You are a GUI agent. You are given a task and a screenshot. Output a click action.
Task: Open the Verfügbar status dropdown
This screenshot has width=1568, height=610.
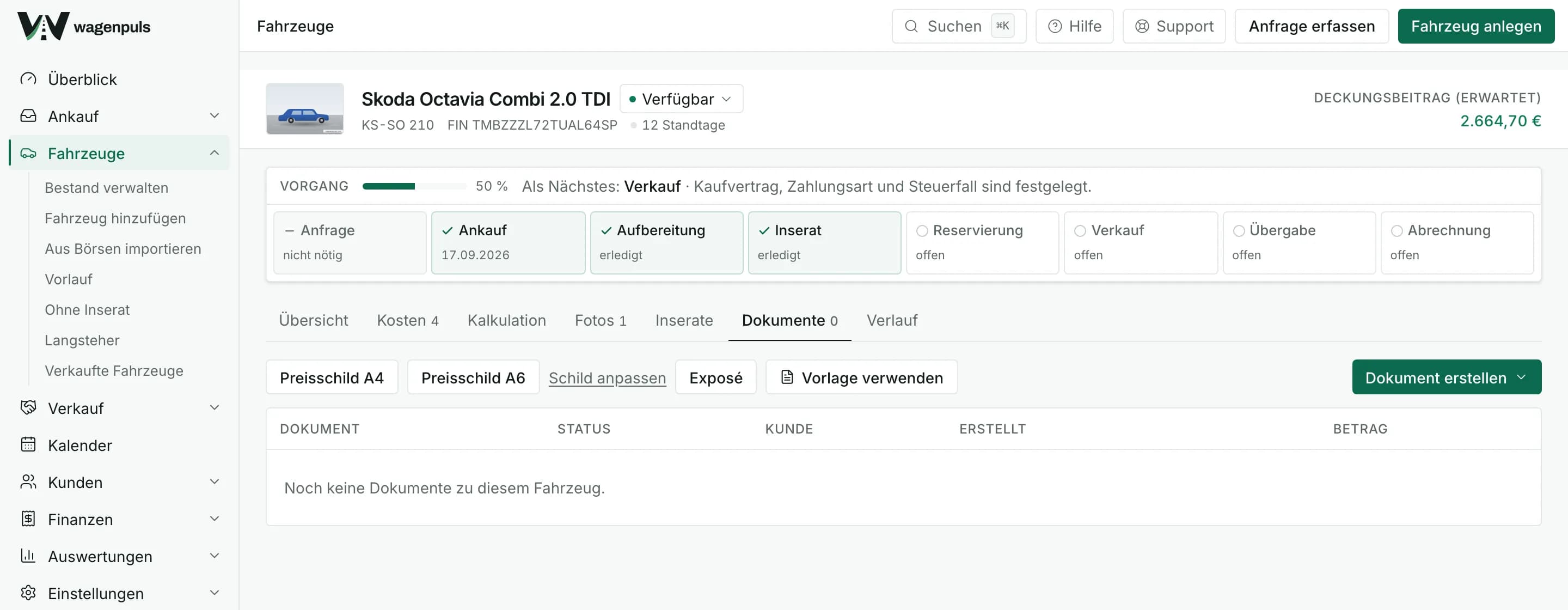[681, 99]
